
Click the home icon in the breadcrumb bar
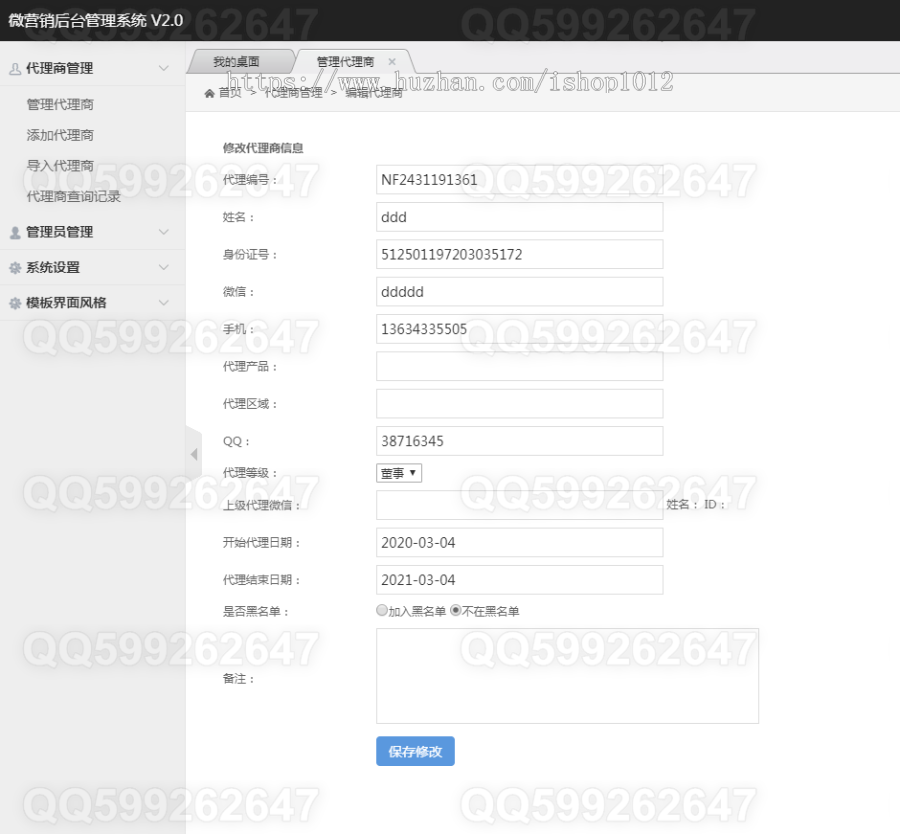pos(207,92)
